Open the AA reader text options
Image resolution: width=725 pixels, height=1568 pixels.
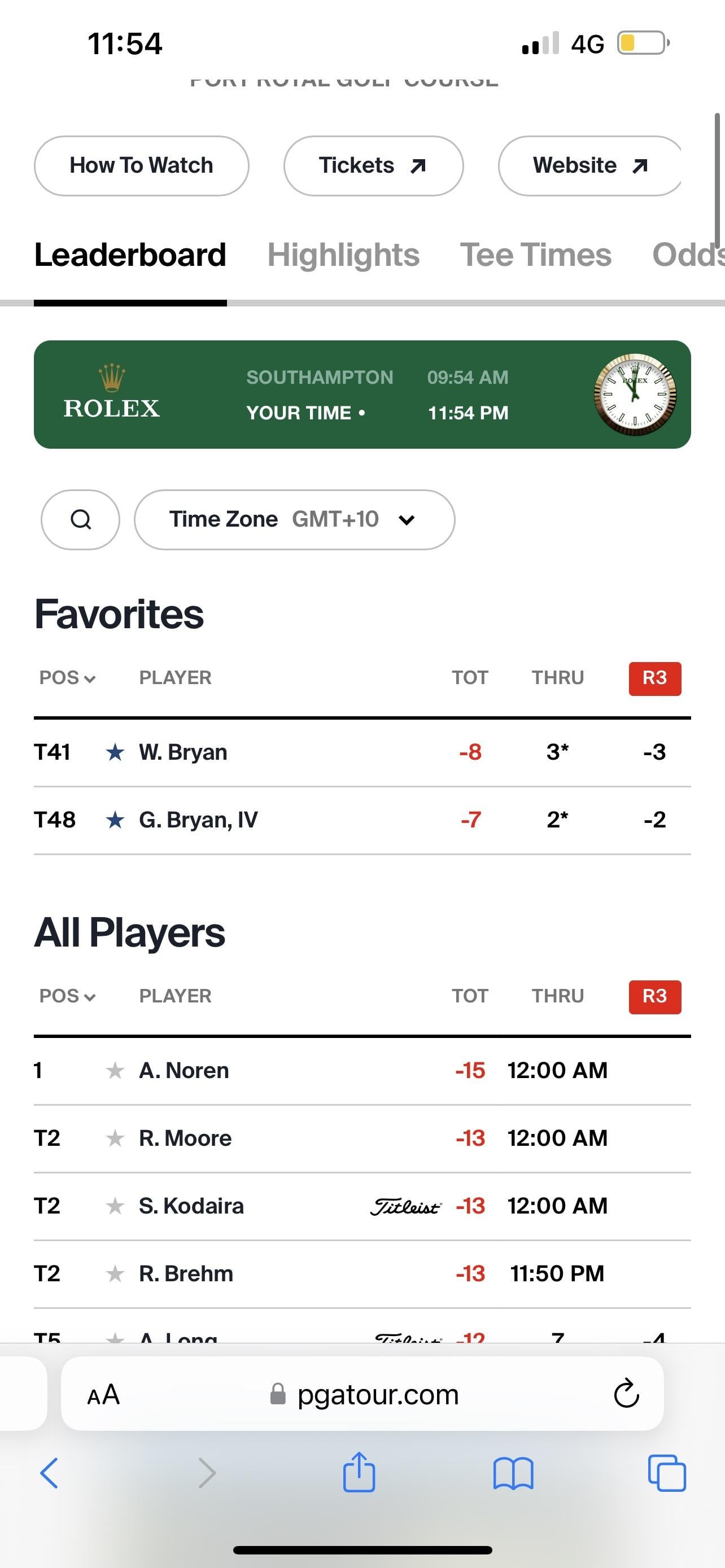103,1395
